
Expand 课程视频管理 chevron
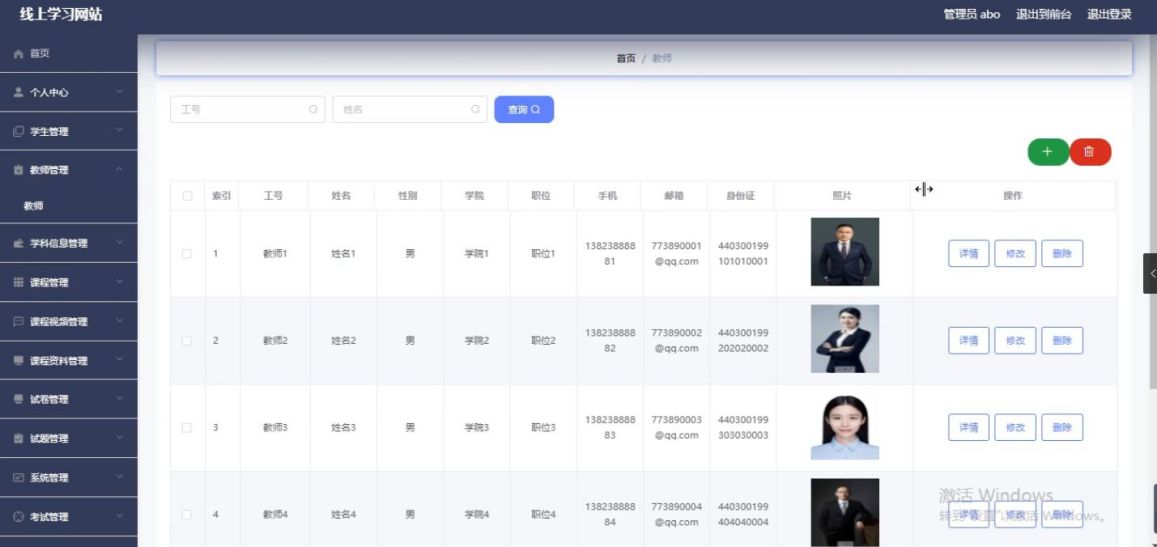point(120,322)
